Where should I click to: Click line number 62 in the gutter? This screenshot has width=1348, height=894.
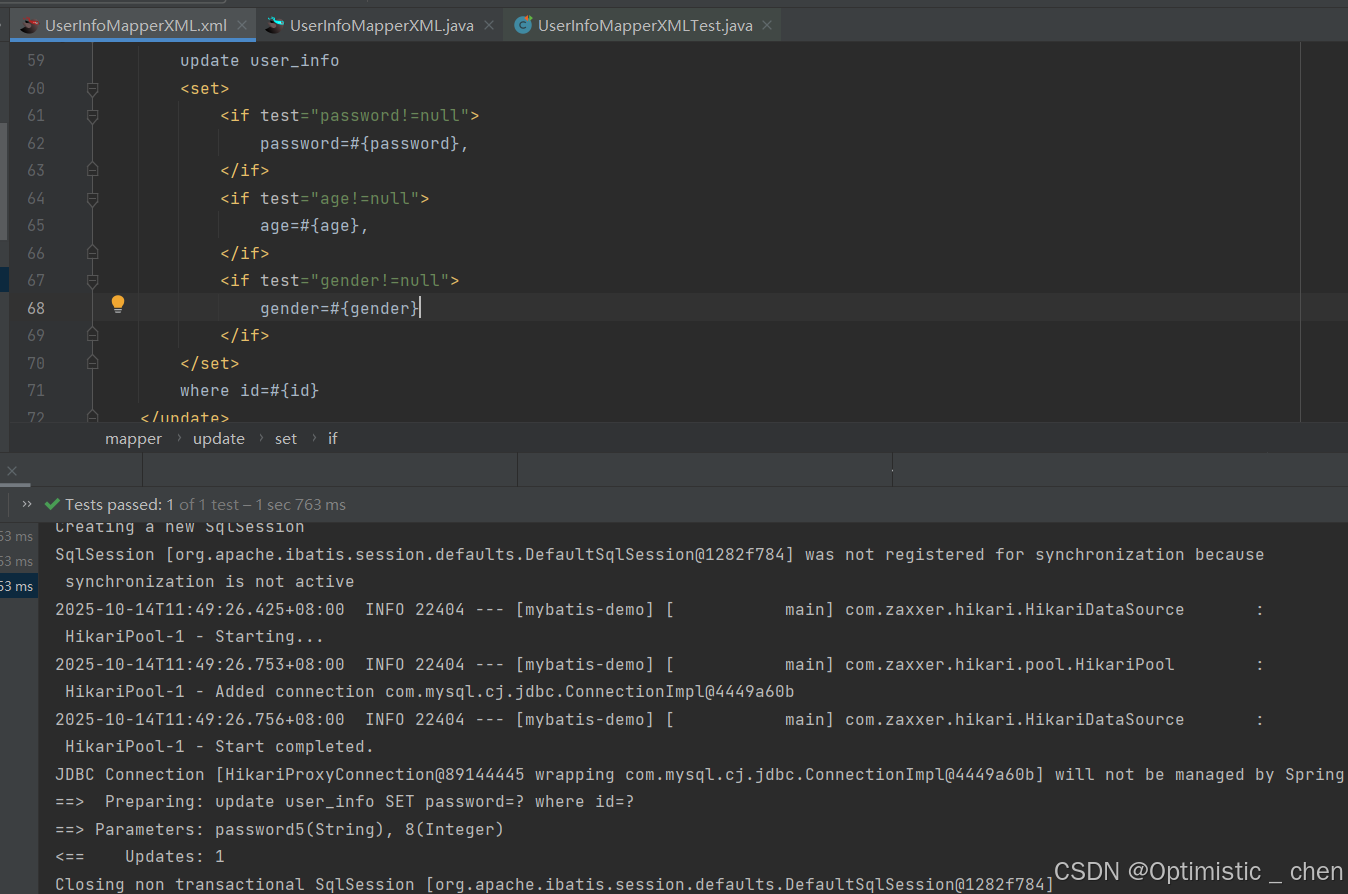[x=35, y=143]
